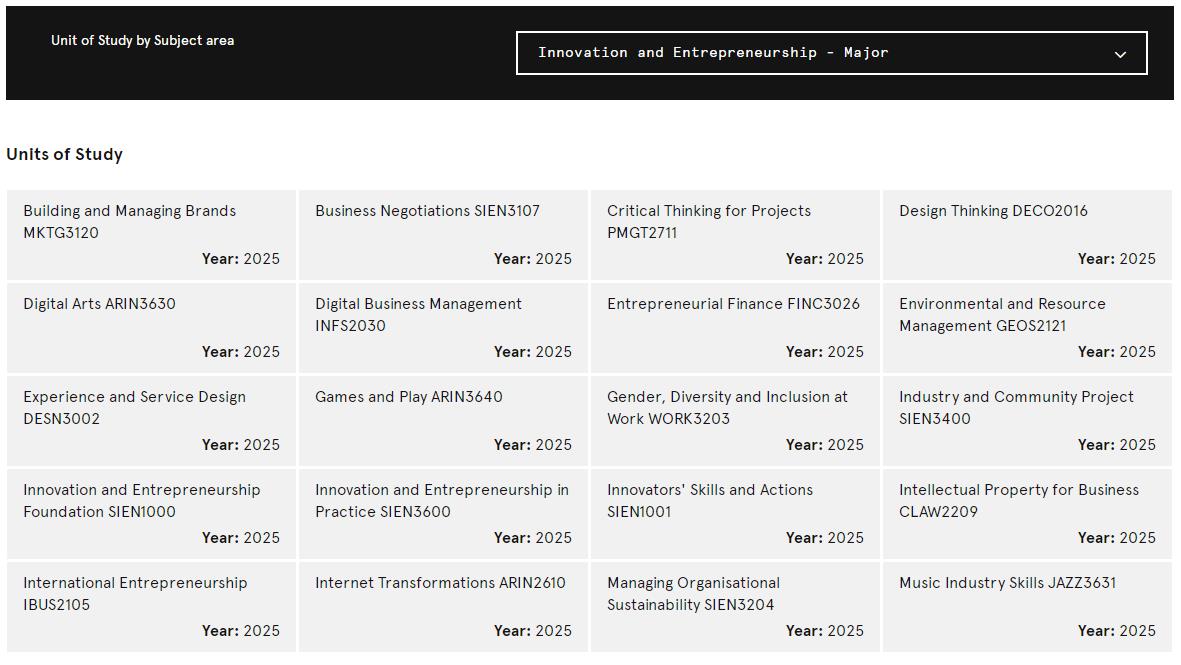Open Entrepreneurial Finance FINC3026 card
The width and height of the screenshot is (1181, 665).
click(735, 328)
